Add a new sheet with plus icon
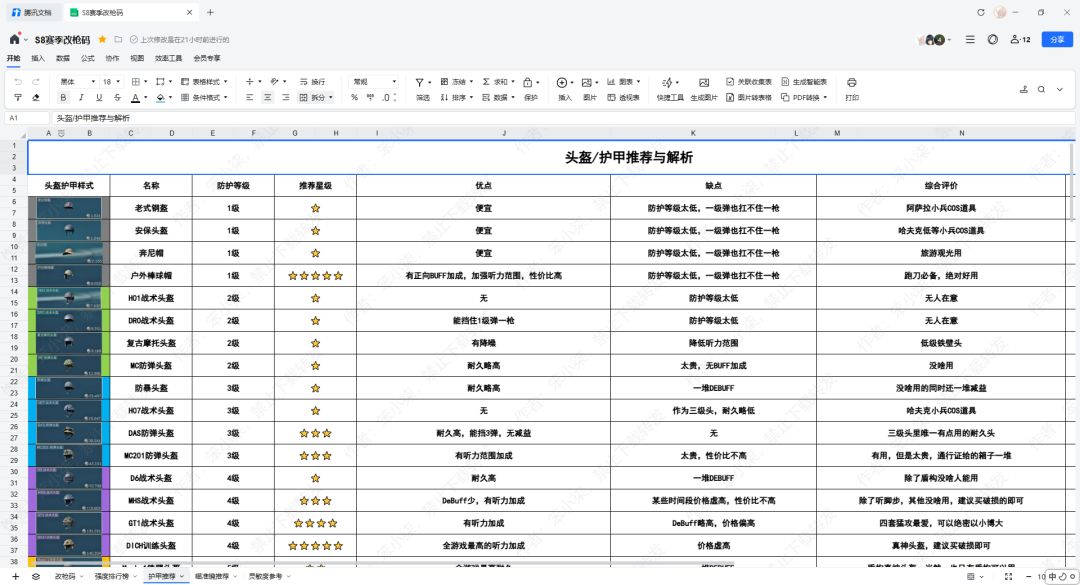 (x=16, y=576)
